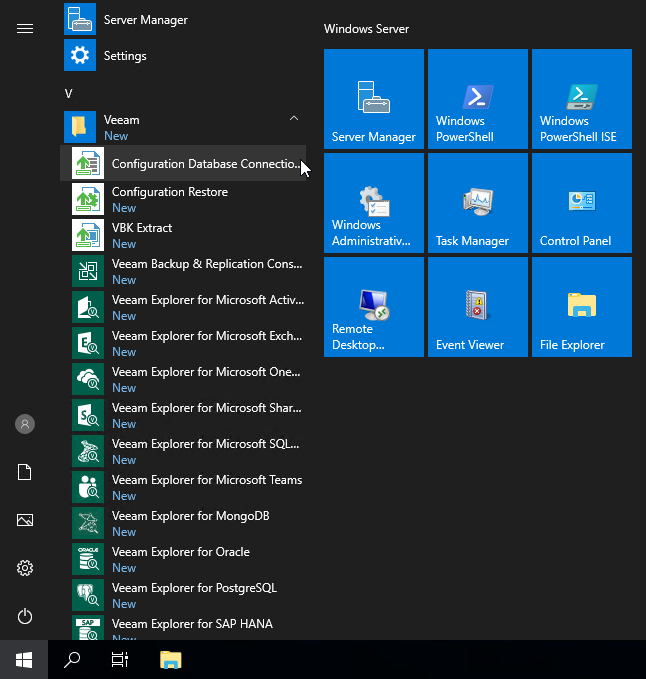Select VBK Extract text label

142,228
